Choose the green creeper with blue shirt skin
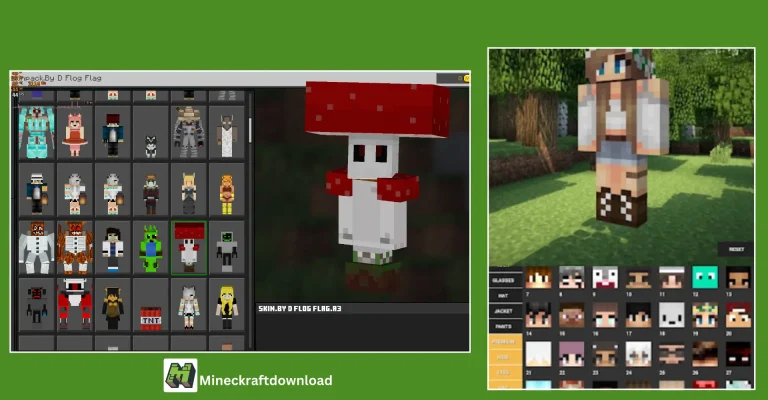768x400 pixels. tap(151, 248)
